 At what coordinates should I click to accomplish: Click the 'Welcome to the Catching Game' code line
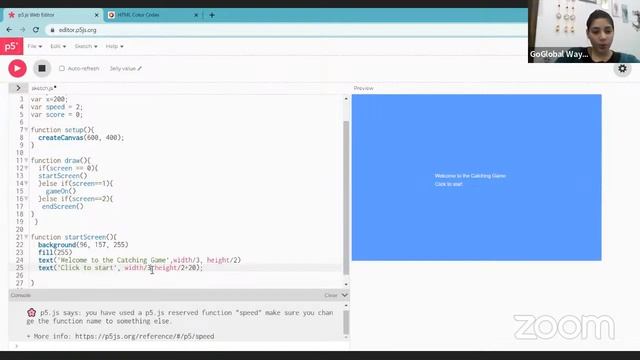(140, 260)
